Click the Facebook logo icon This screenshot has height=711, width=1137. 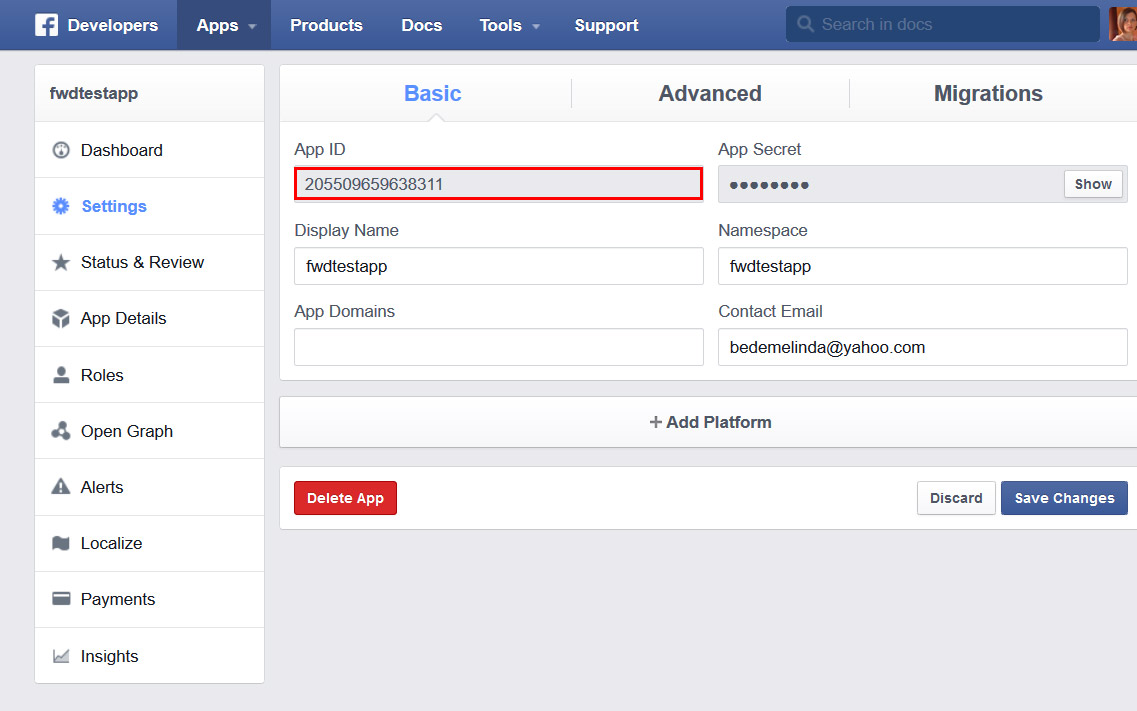(x=46, y=25)
